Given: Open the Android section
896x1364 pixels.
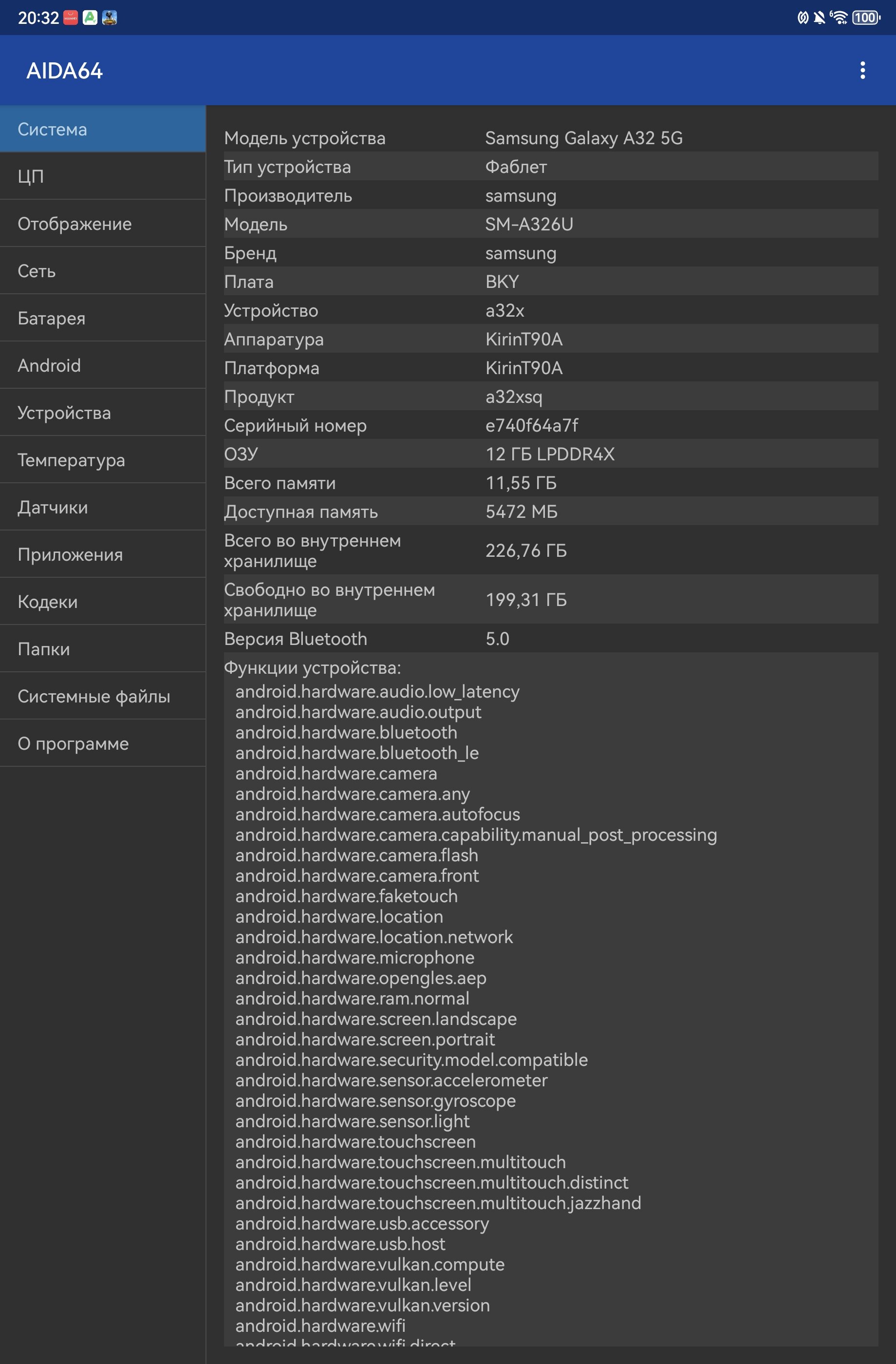Looking at the screenshot, I should click(103, 365).
